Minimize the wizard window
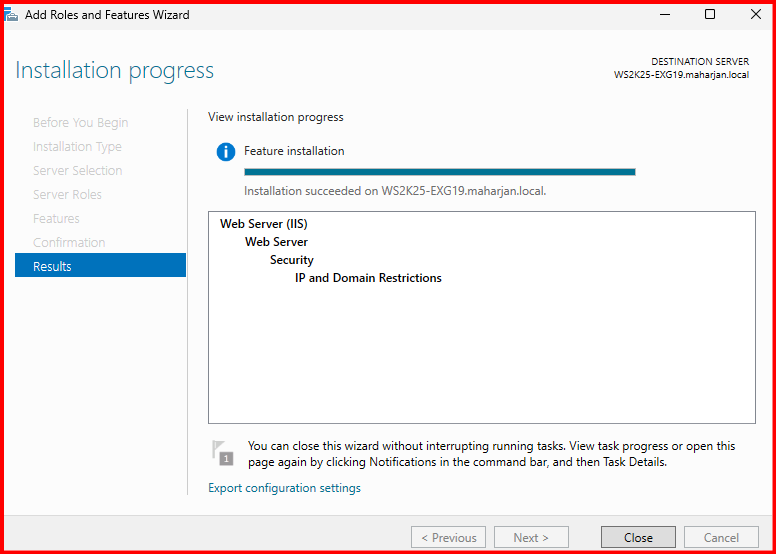The image size is (776, 554). (664, 15)
